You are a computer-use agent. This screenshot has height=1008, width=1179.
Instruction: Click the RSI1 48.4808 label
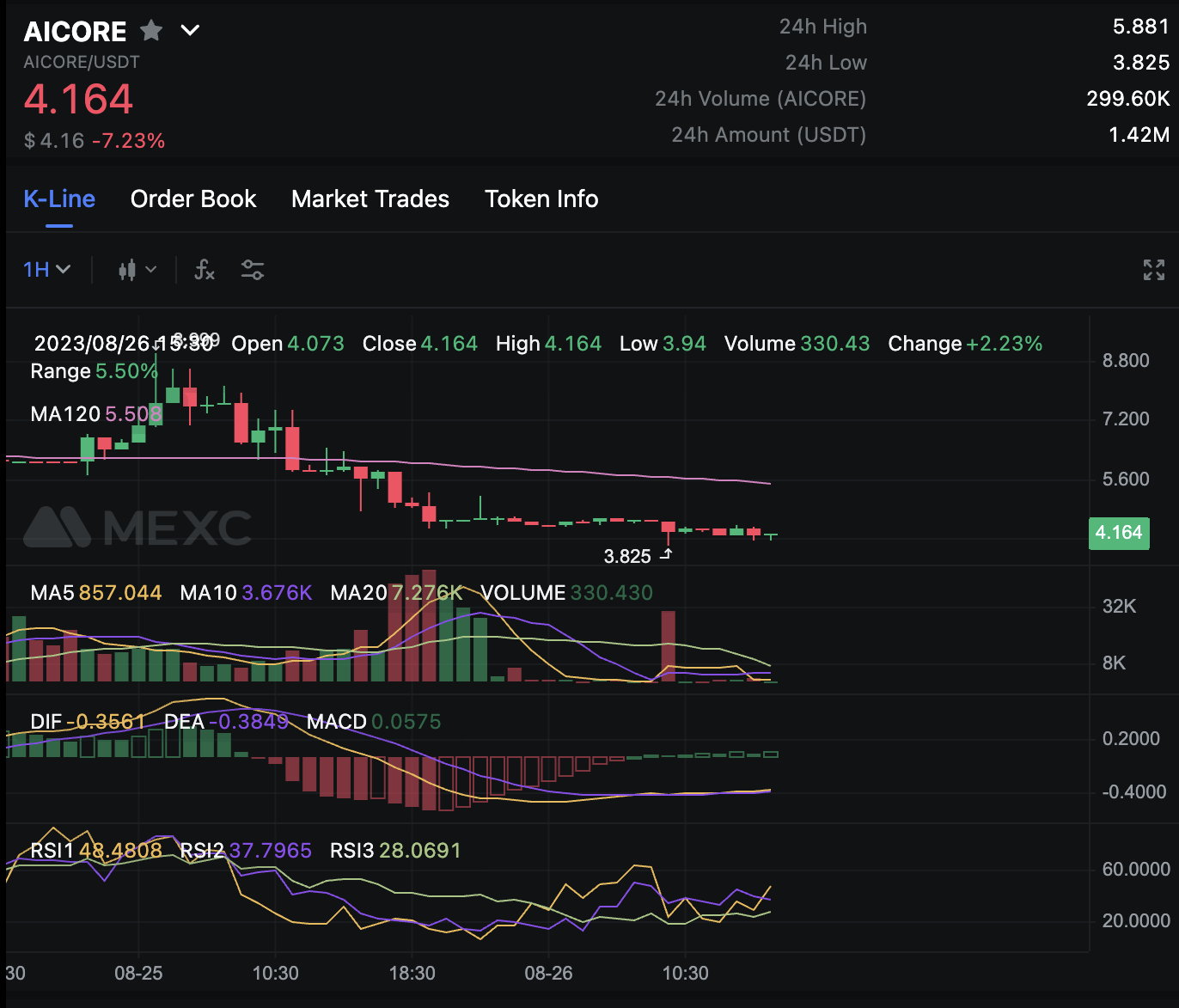pos(96,851)
